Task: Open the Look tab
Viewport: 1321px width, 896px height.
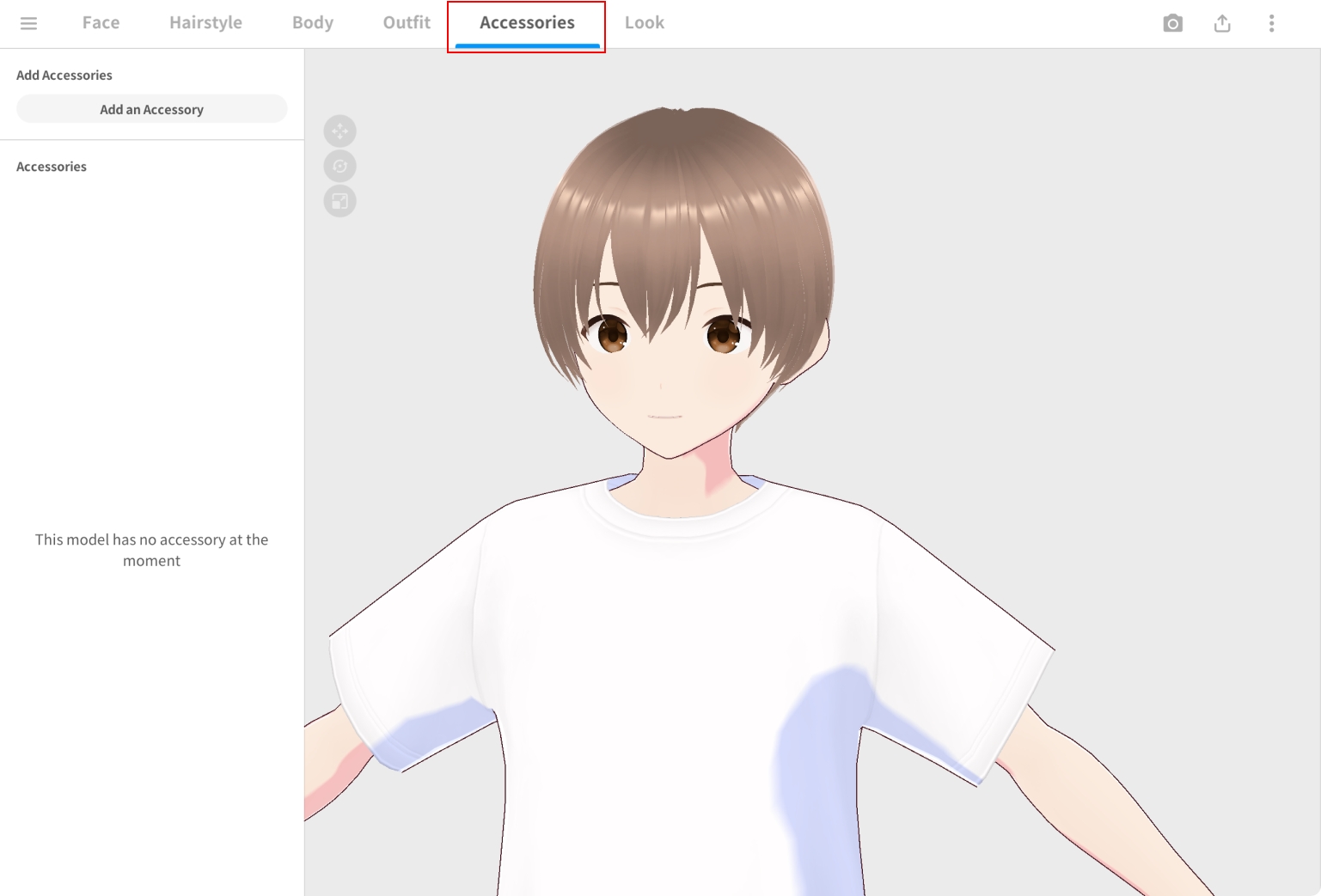Action: (x=644, y=23)
